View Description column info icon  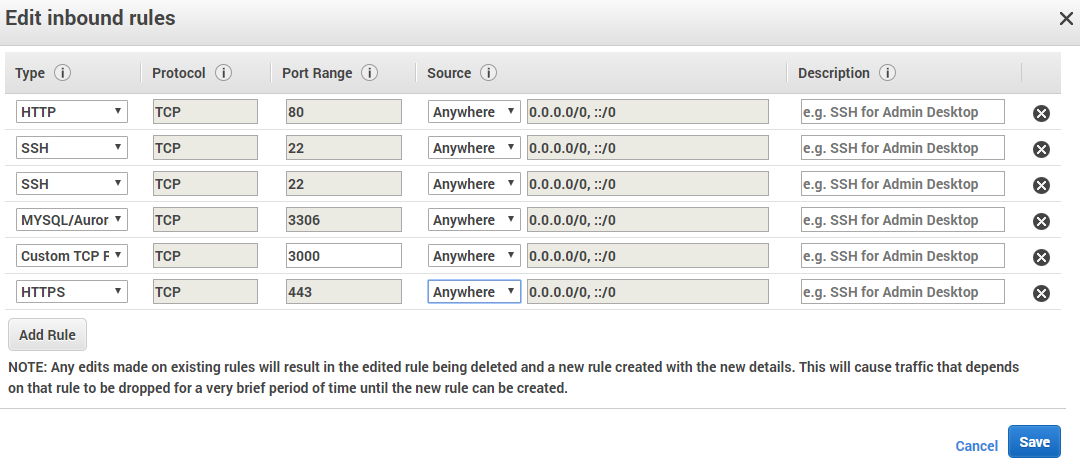coord(887,72)
